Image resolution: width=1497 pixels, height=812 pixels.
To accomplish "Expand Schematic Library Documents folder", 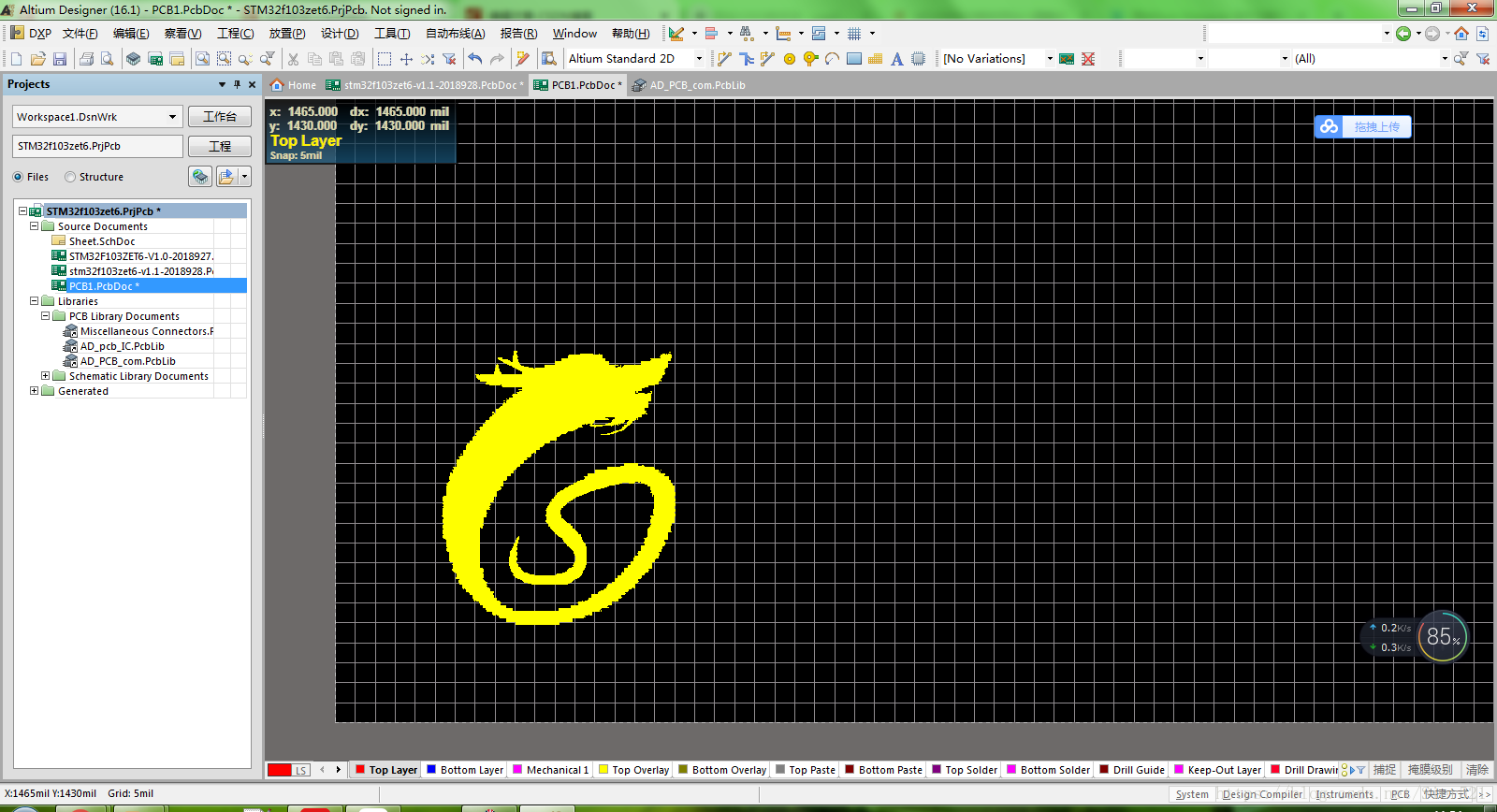I will [46, 376].
